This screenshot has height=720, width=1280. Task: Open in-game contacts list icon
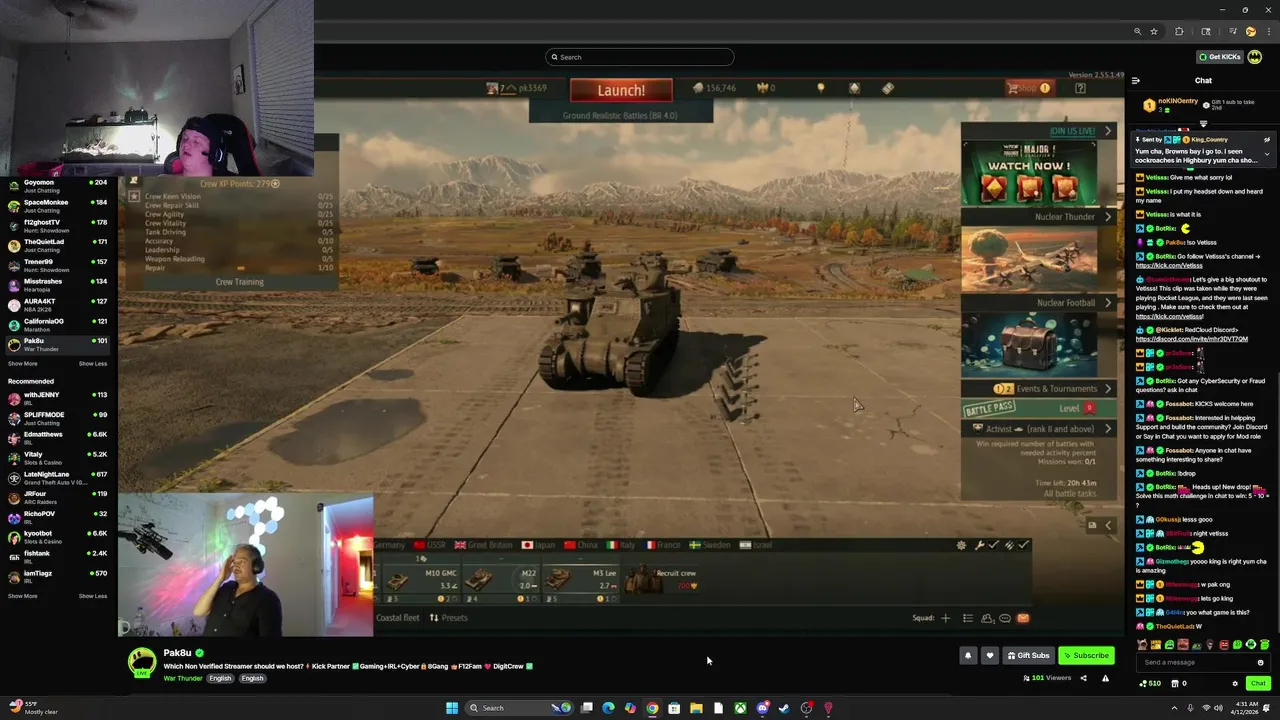pos(987,618)
